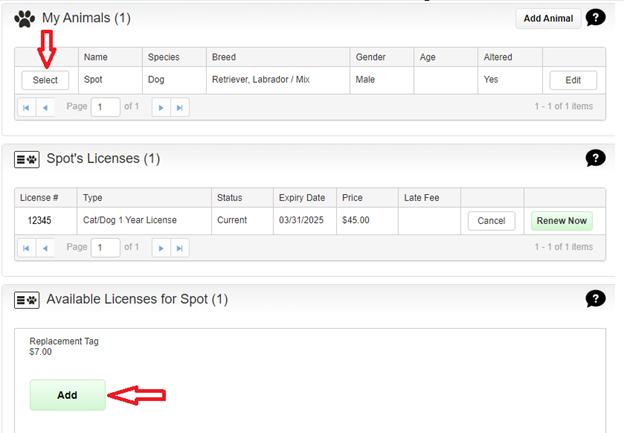Viewport: 624px width, 433px height.
Task: Click page number field in Spot's Licenses pager
Action: (105, 247)
